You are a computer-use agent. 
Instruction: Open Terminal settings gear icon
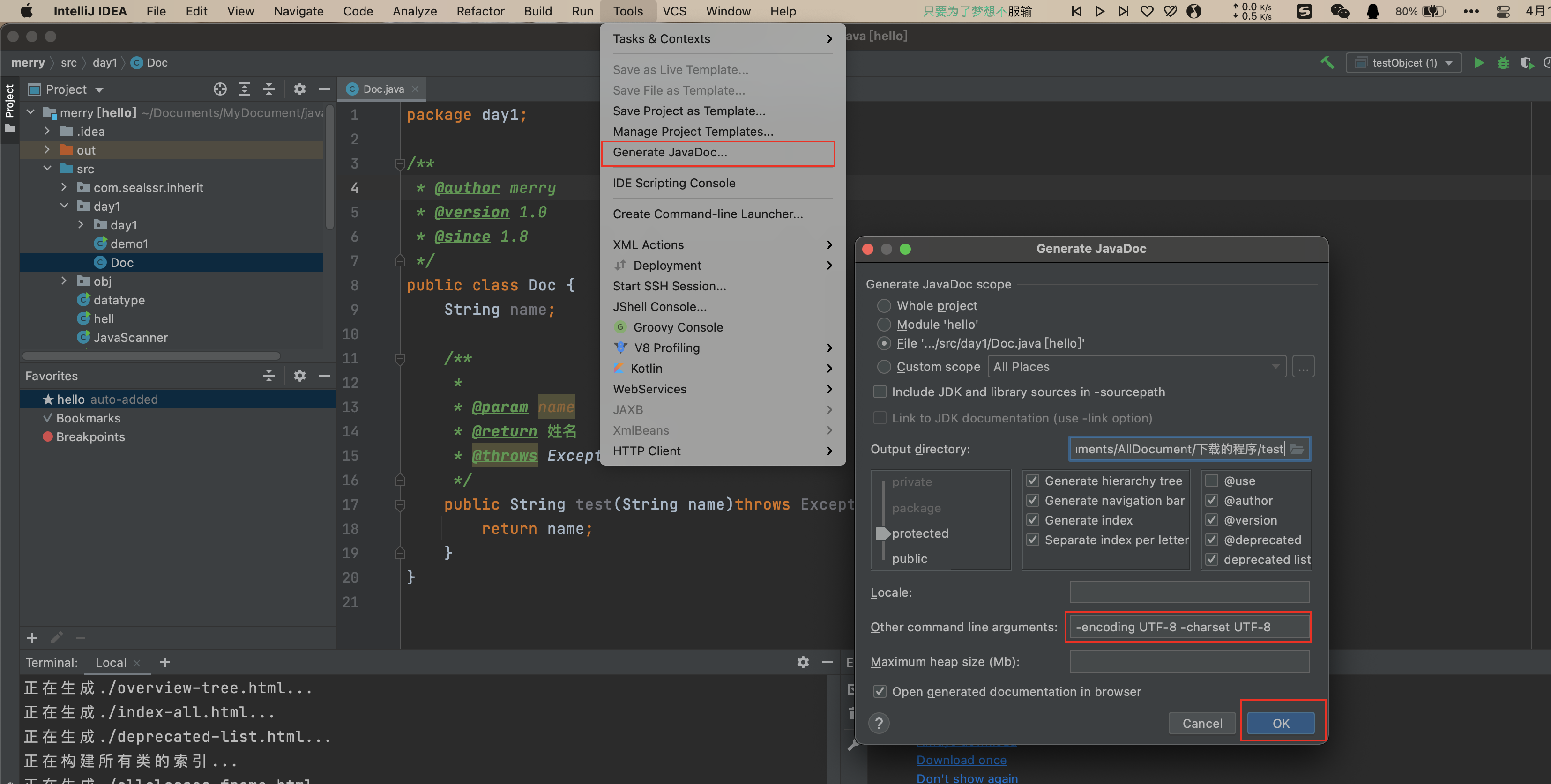point(803,662)
